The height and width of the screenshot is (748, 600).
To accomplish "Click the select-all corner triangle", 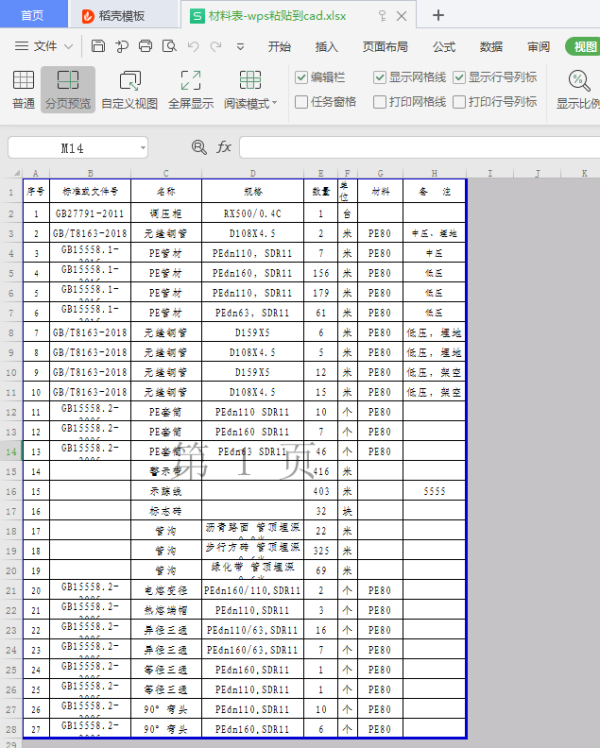I will point(17,173).
